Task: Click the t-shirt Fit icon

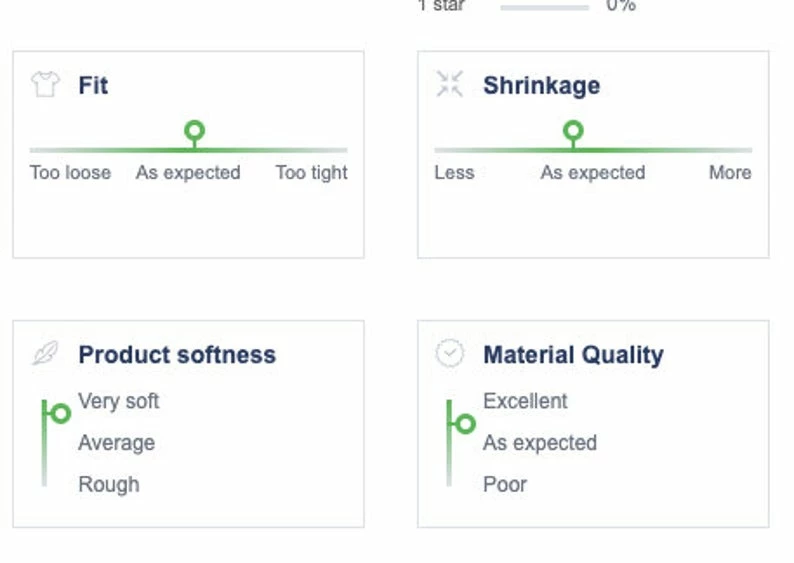Action: (x=45, y=85)
